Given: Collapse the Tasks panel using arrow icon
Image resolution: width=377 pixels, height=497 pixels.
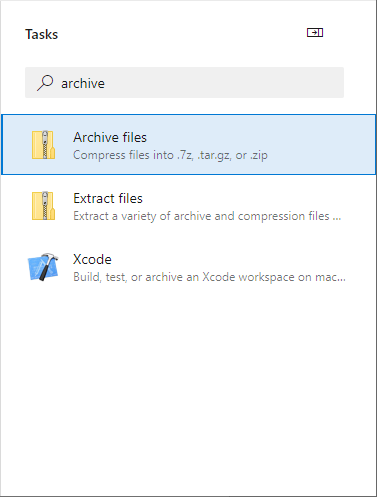Looking at the screenshot, I should click(315, 33).
